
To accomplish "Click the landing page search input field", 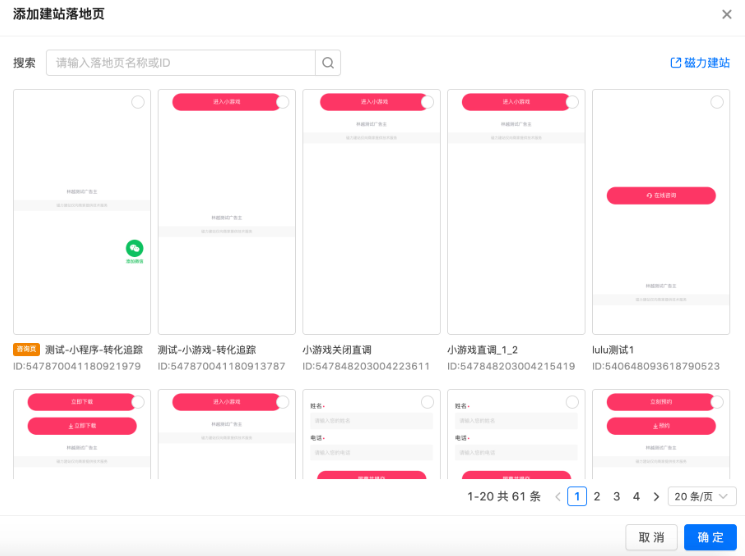I will point(181,63).
